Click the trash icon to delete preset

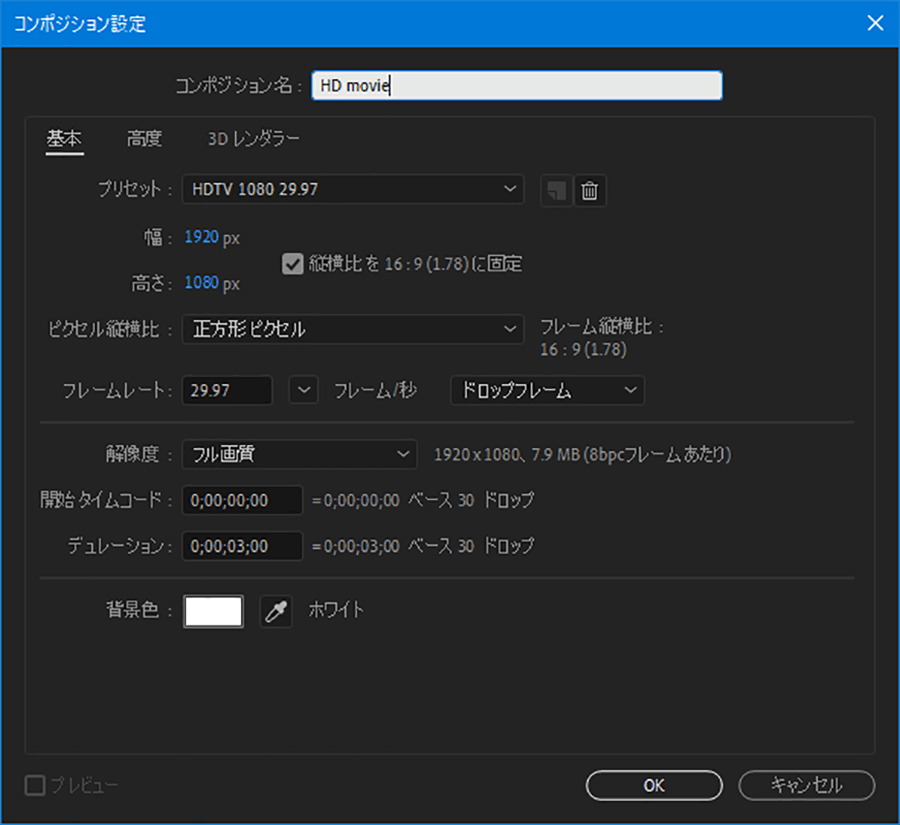click(589, 190)
